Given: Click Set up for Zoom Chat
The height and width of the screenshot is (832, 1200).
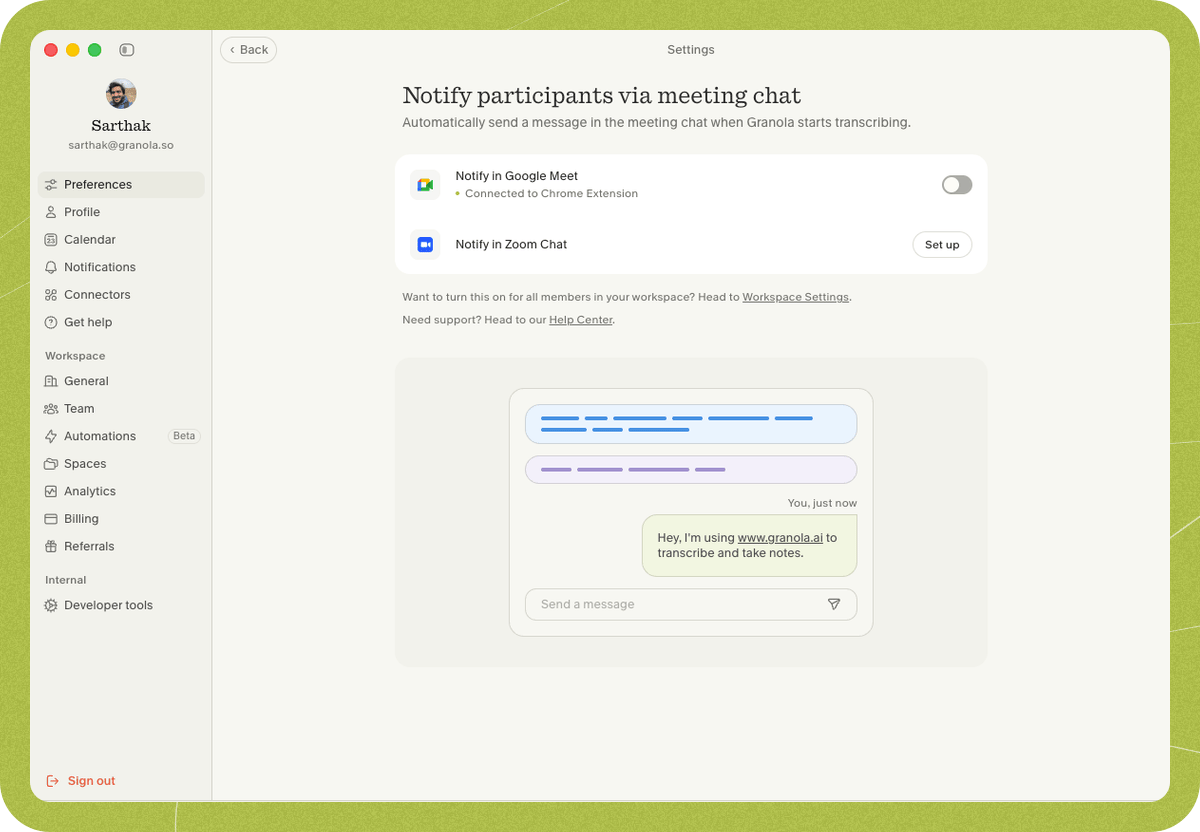Looking at the screenshot, I should [942, 245].
